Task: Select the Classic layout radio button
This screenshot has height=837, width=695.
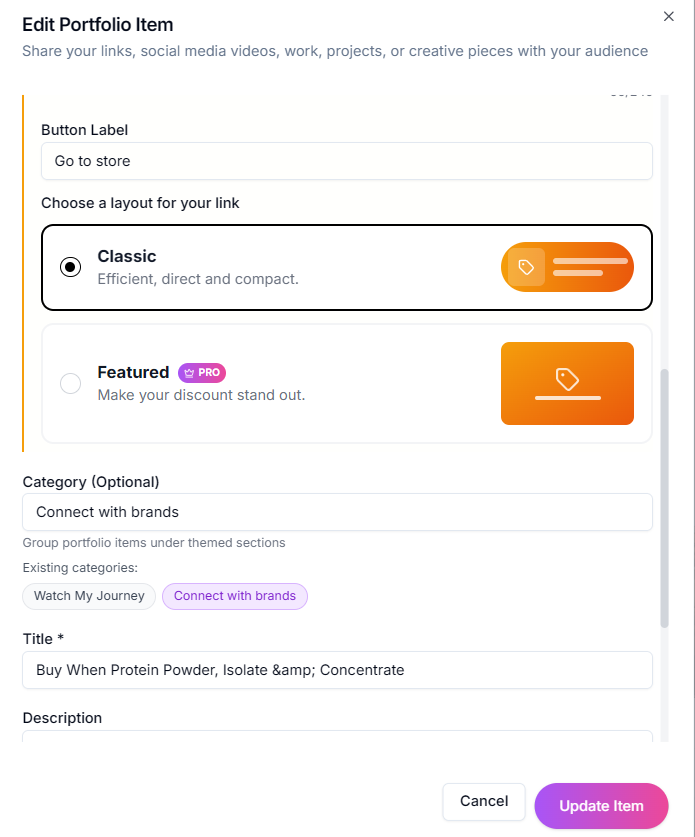Action: (70, 267)
